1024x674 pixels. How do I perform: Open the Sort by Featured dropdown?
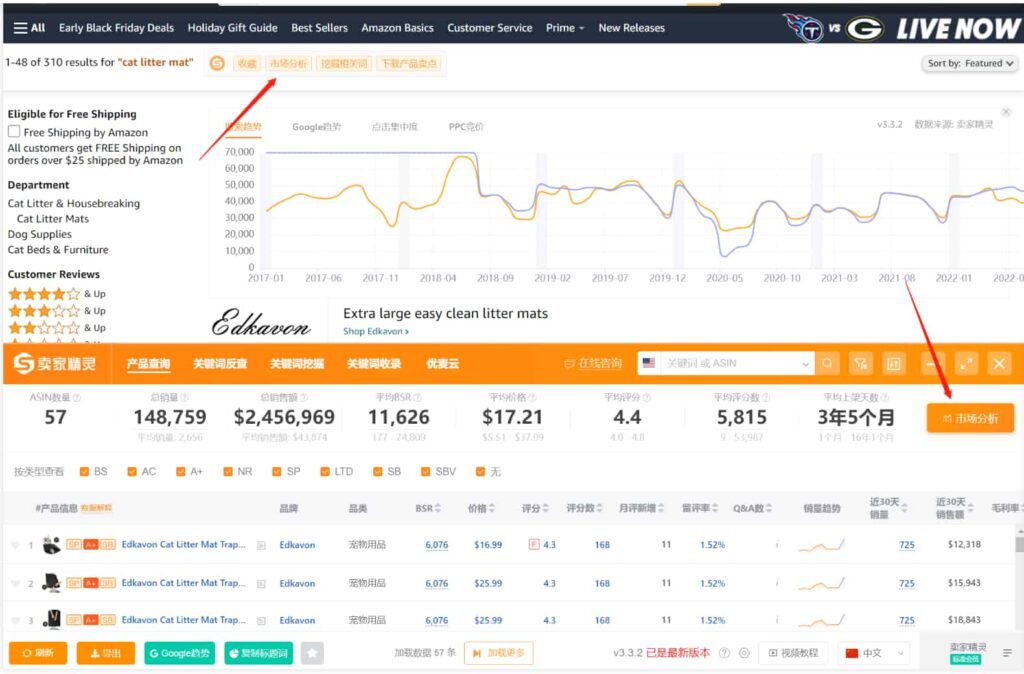(969, 63)
